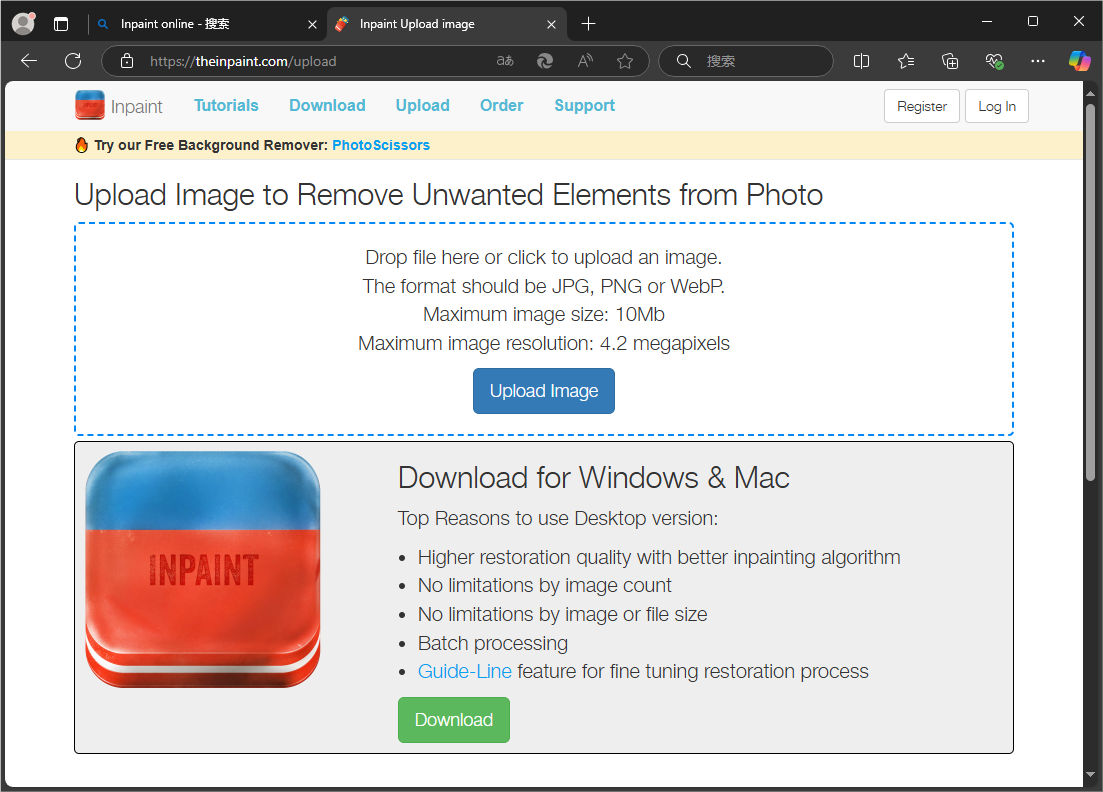Click the Inpaint logo in navbar
1103x792 pixels.
118,106
